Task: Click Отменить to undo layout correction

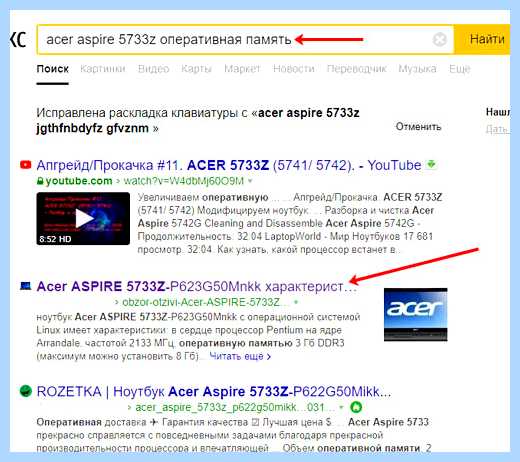Action: [418, 127]
